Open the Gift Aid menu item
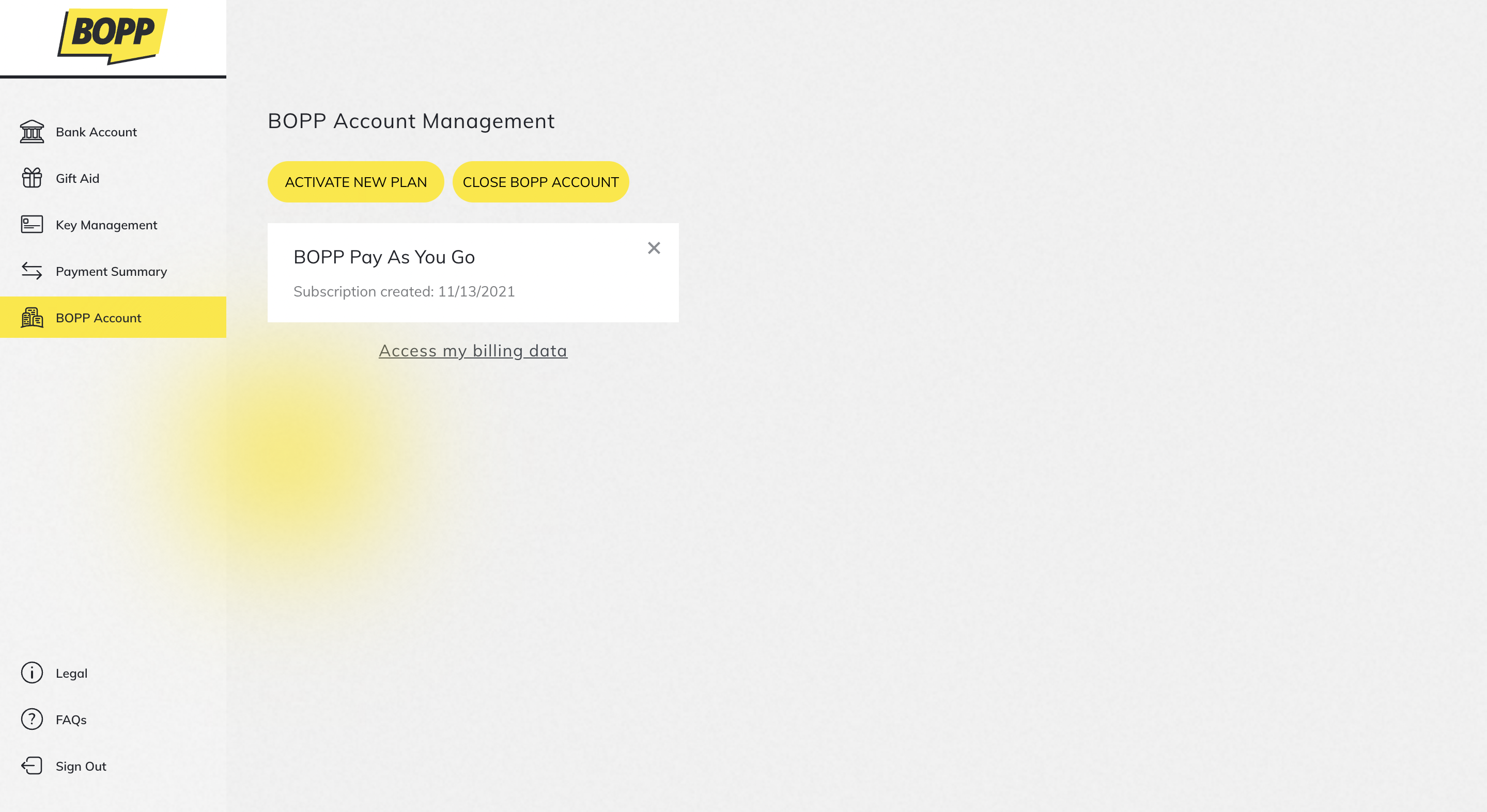This screenshot has width=1487, height=812. tap(113, 178)
